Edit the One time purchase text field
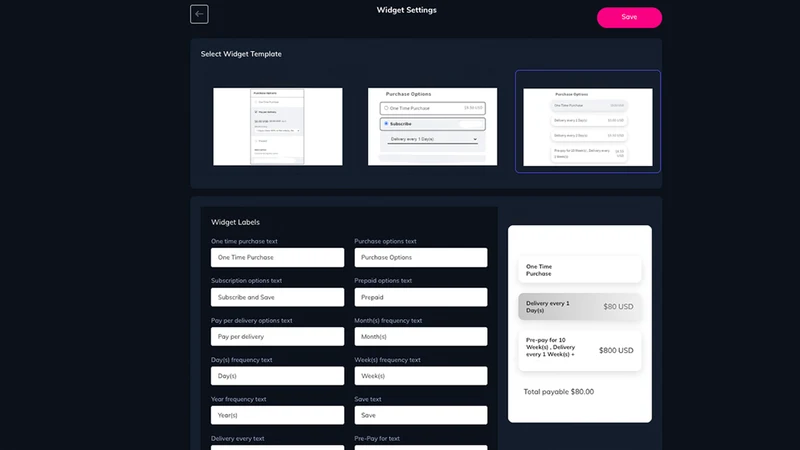 [277, 258]
